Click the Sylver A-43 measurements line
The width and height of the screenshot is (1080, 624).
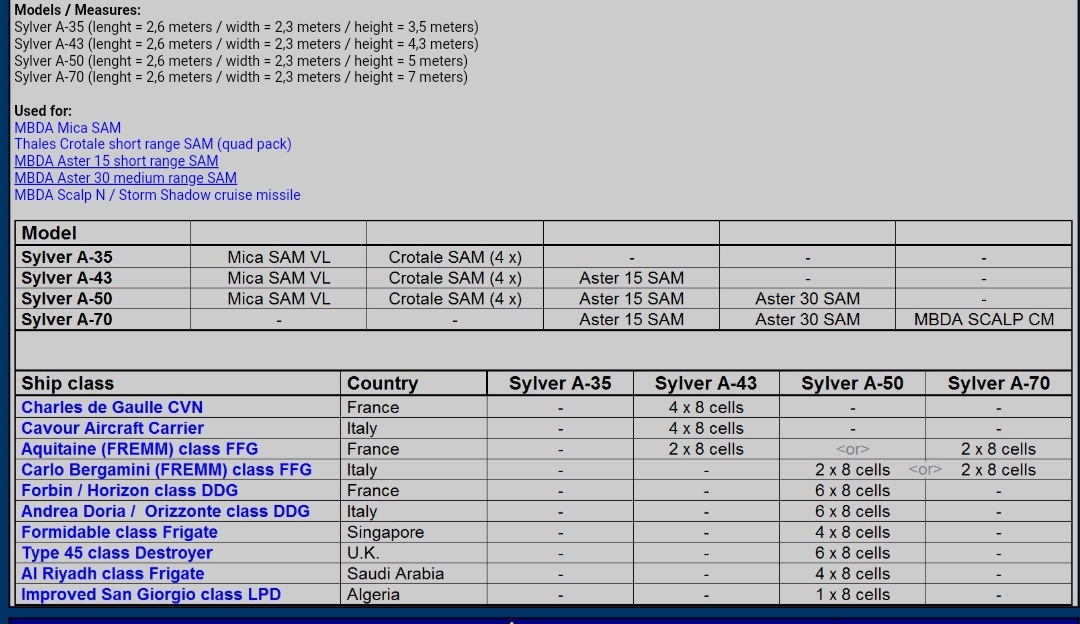246,44
